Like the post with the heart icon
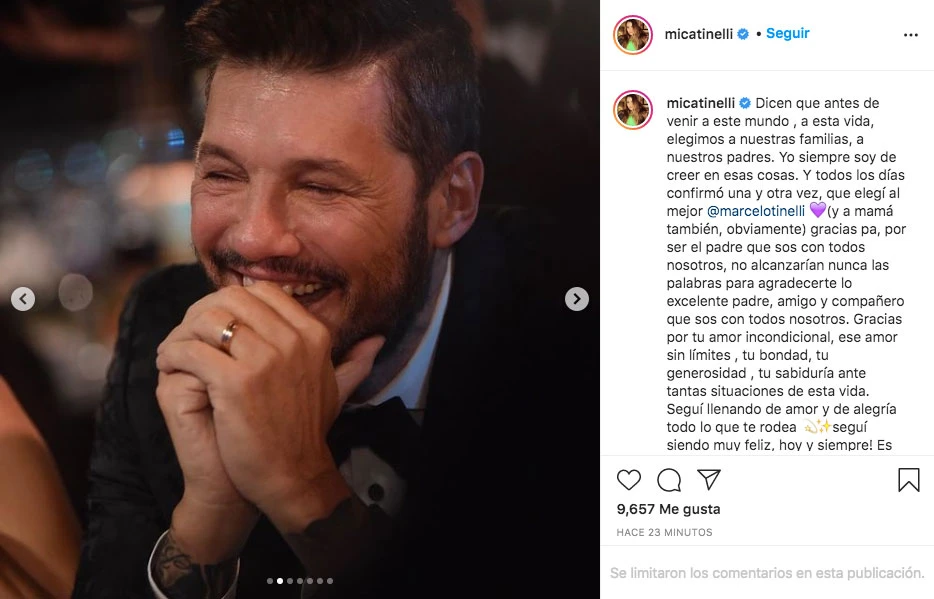This screenshot has height=599, width=934. (x=629, y=480)
